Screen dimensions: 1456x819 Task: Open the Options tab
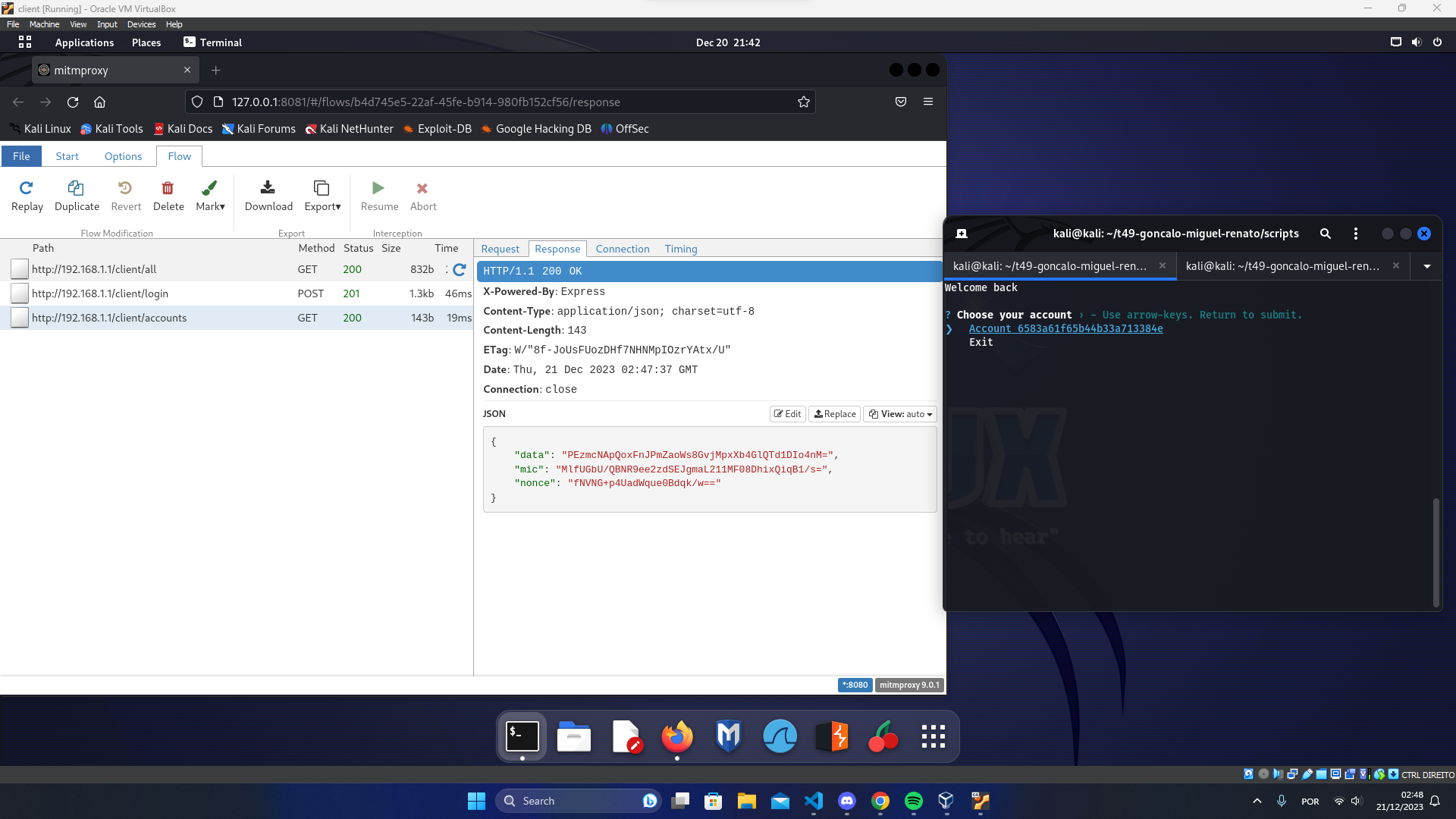click(x=123, y=156)
